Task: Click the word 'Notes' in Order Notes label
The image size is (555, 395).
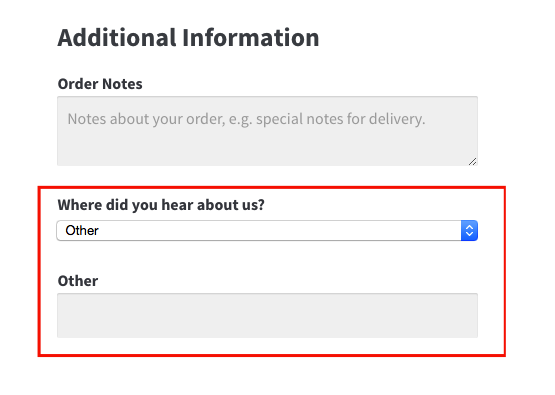Action: coord(122,84)
